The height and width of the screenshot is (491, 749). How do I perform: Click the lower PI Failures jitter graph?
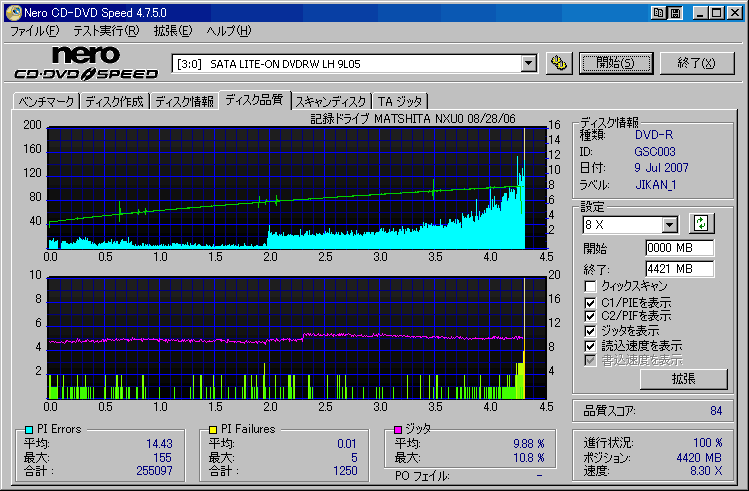[x=297, y=338]
